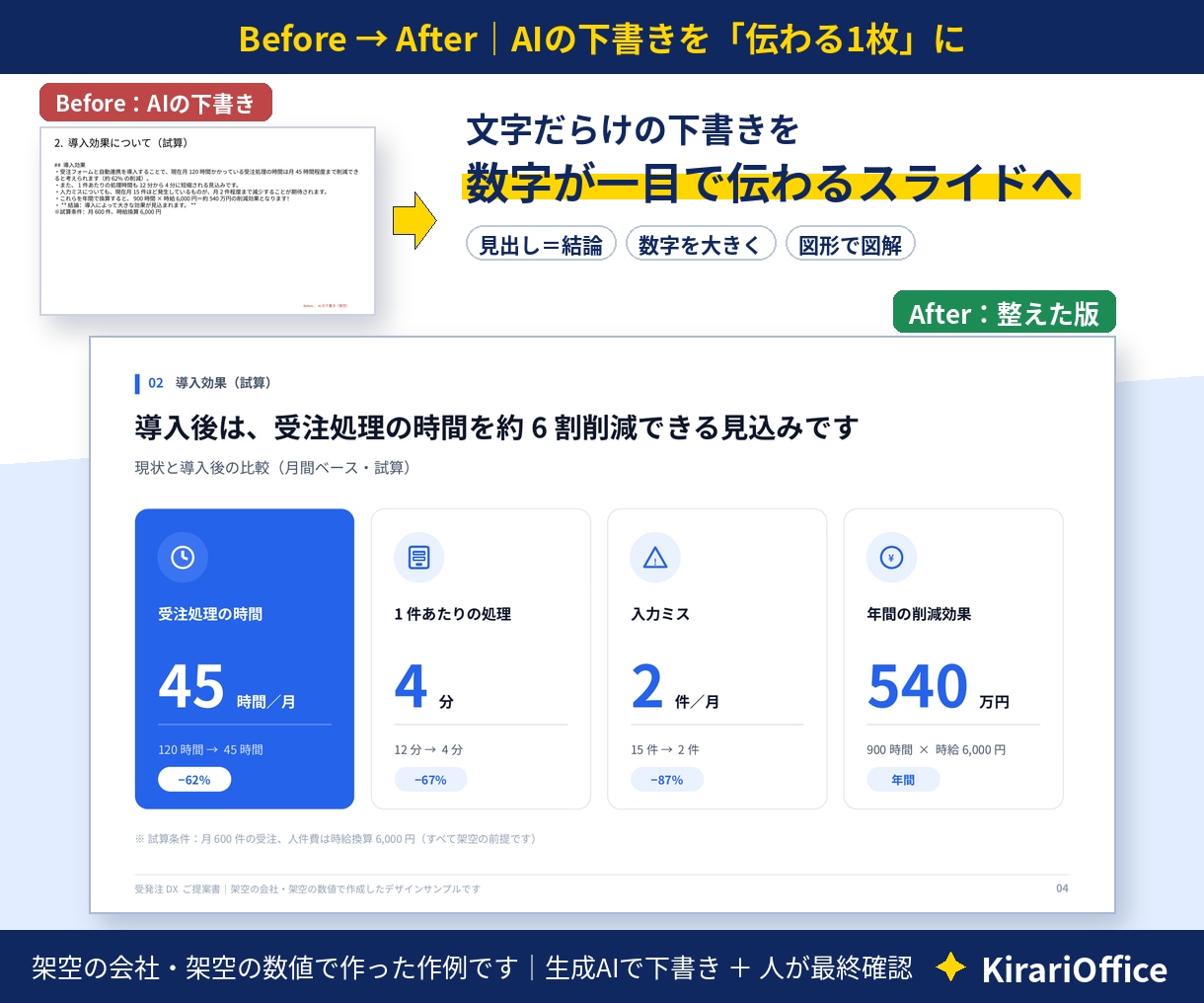Click the bottom disclaimer 架空の会社・架空の数値で作った作例です
Viewport: 1204px width, 1003px height.
[274, 968]
